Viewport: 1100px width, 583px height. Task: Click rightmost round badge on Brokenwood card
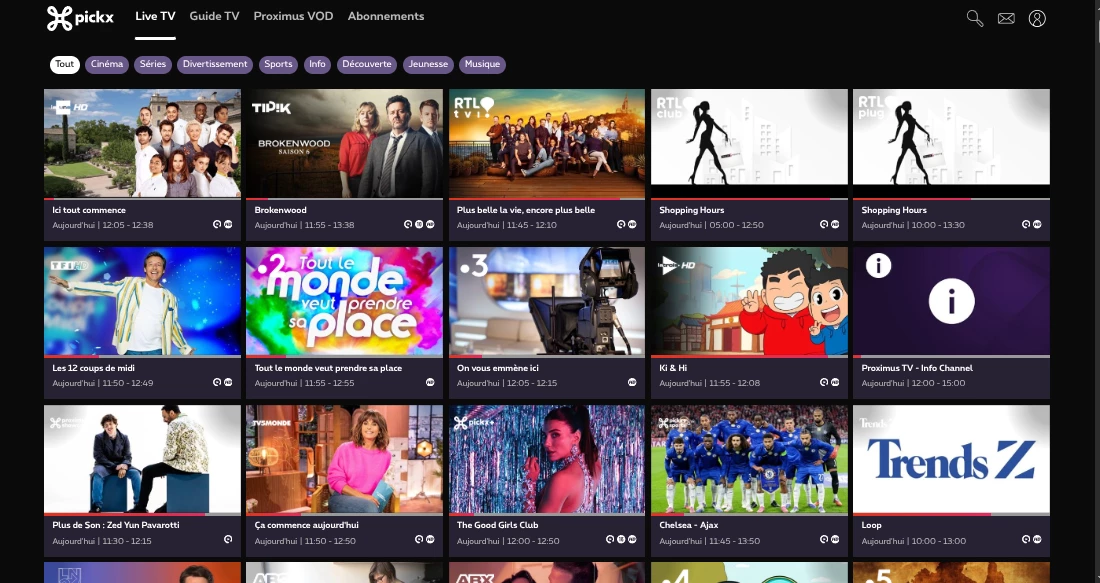point(430,225)
